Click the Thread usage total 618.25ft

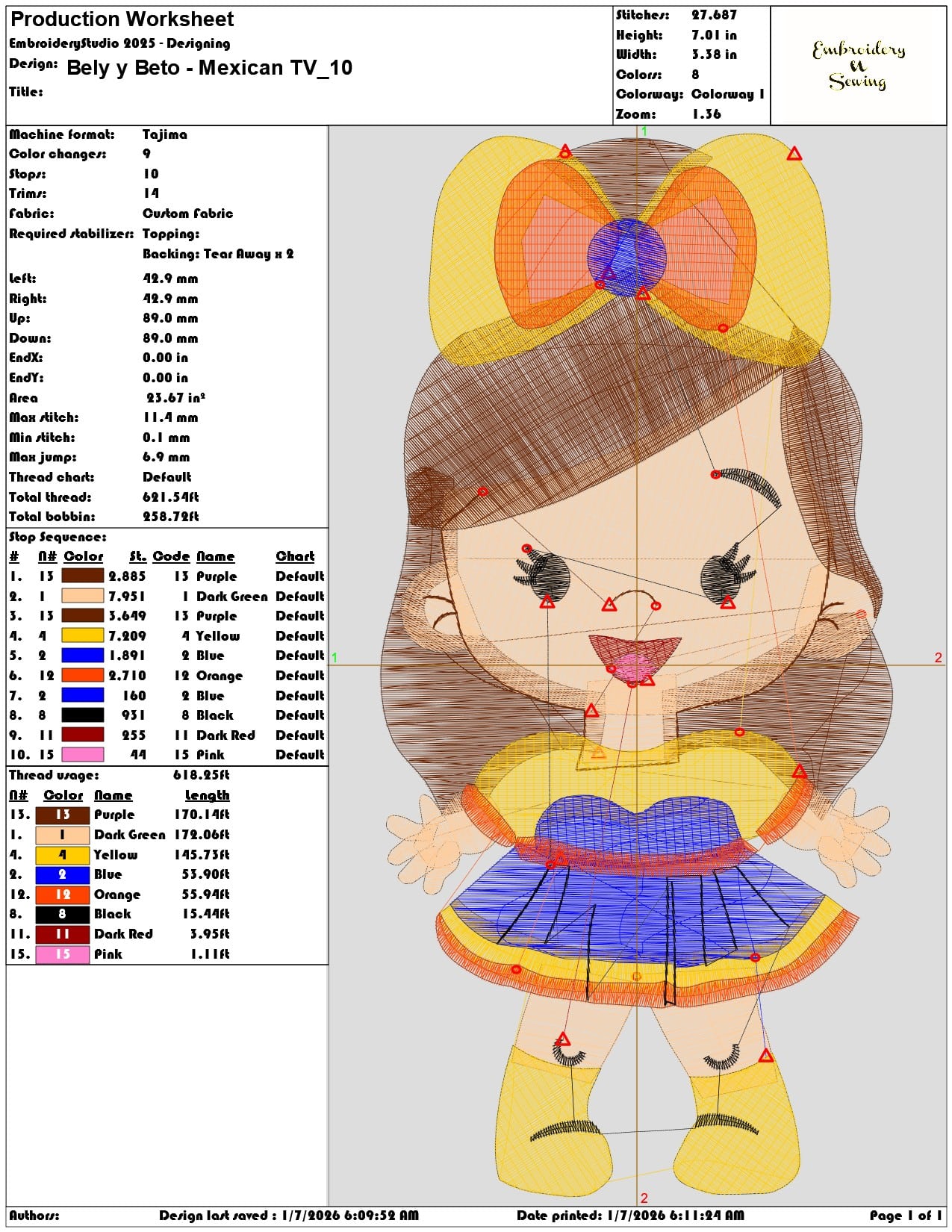point(202,775)
